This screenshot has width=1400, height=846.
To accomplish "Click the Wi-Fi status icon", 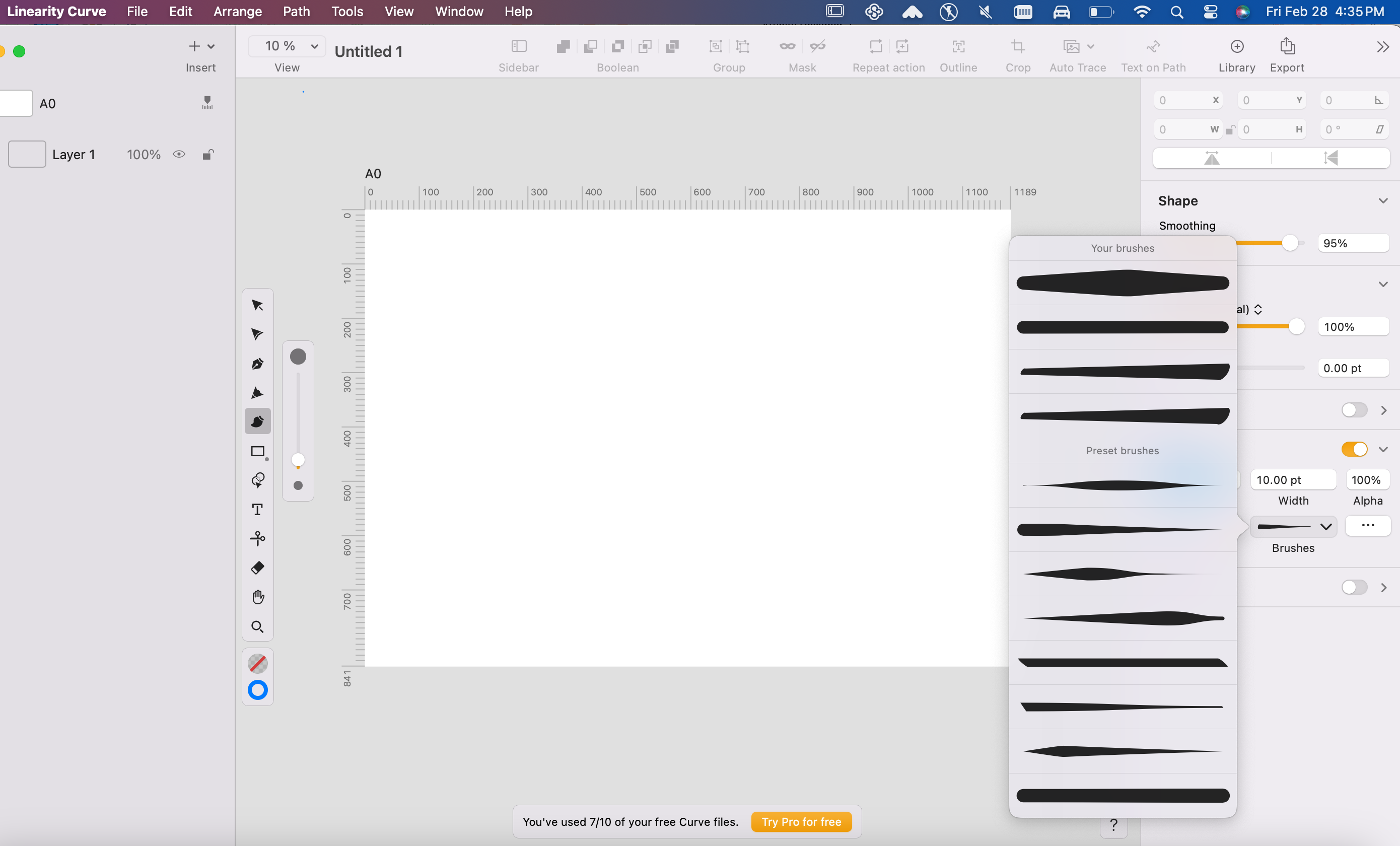I will [1141, 12].
